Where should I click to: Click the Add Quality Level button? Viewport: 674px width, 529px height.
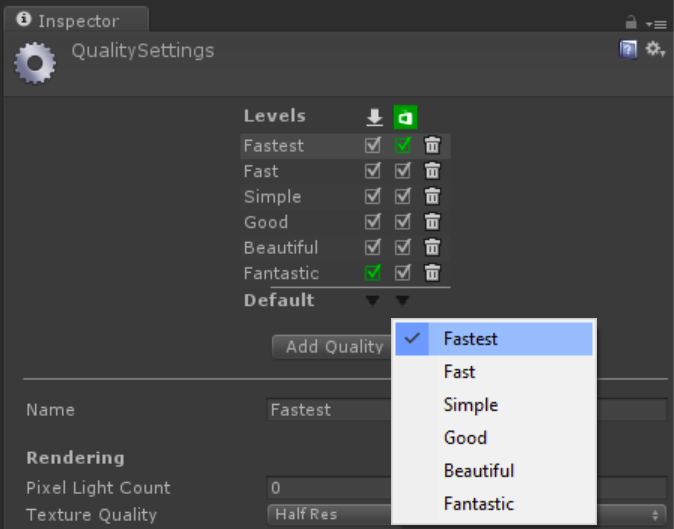tap(333, 347)
